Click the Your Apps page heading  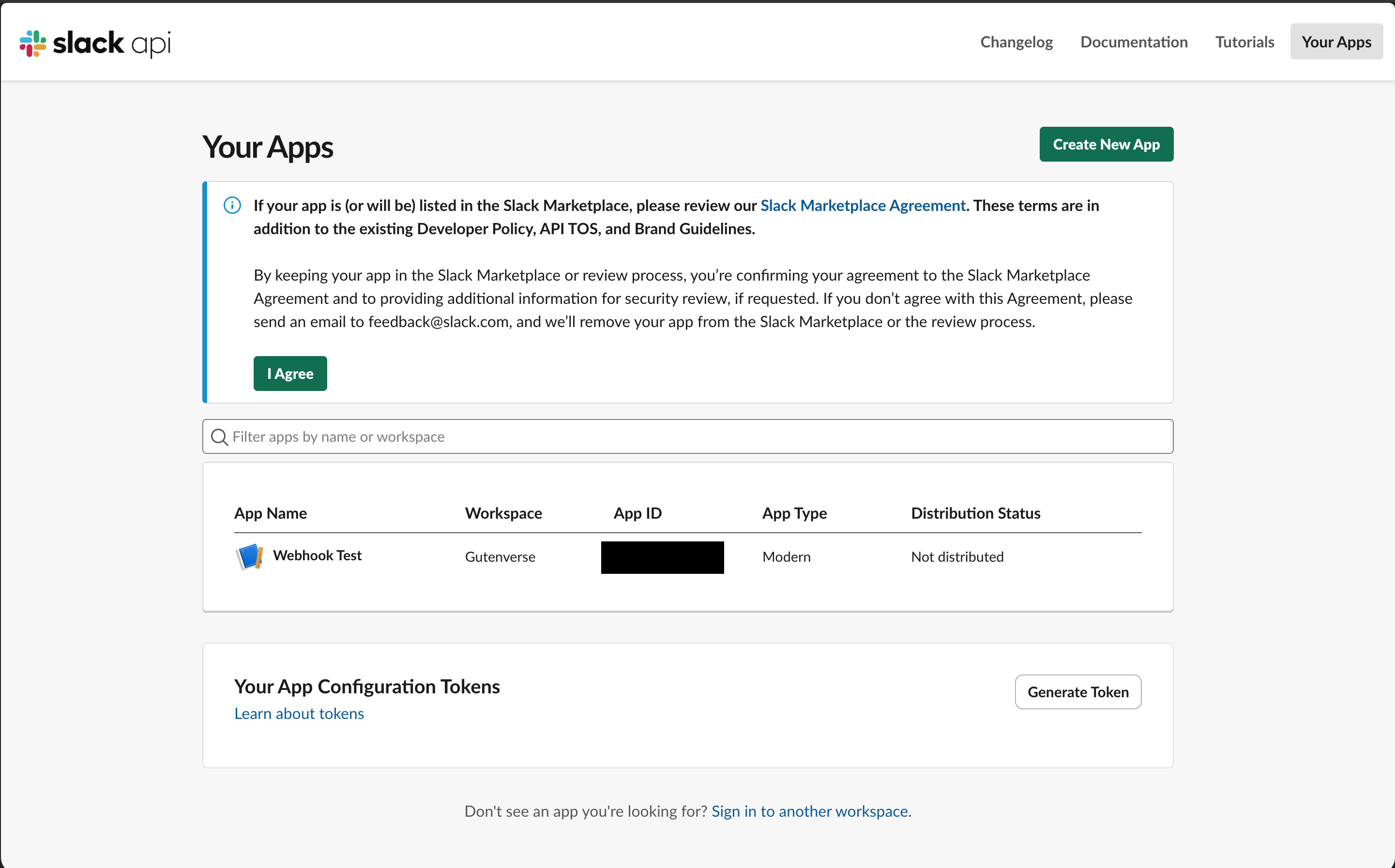pyautogui.click(x=268, y=147)
